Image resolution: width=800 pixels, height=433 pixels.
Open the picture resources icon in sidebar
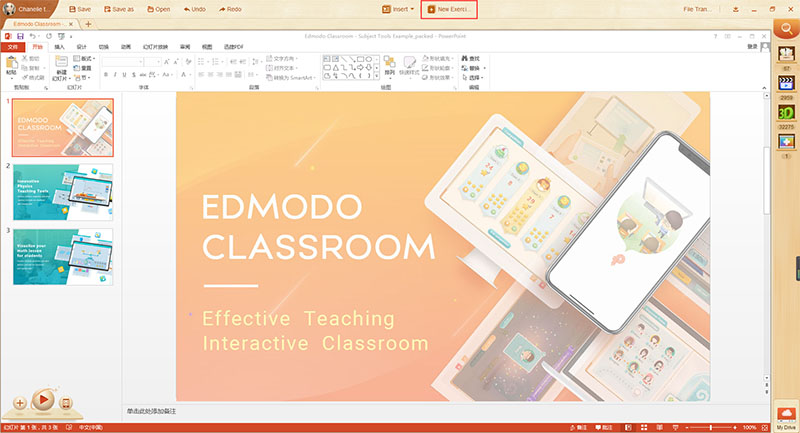(x=786, y=141)
